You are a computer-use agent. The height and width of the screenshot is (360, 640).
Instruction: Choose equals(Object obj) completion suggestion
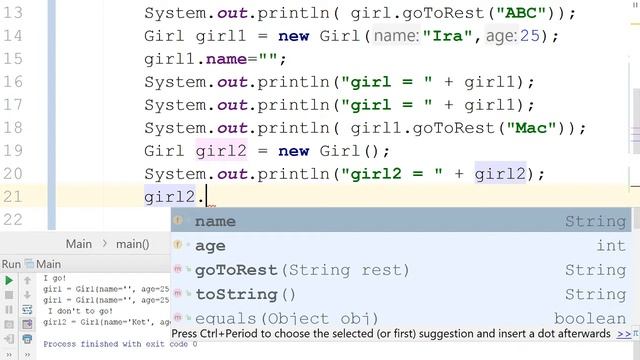click(400, 317)
